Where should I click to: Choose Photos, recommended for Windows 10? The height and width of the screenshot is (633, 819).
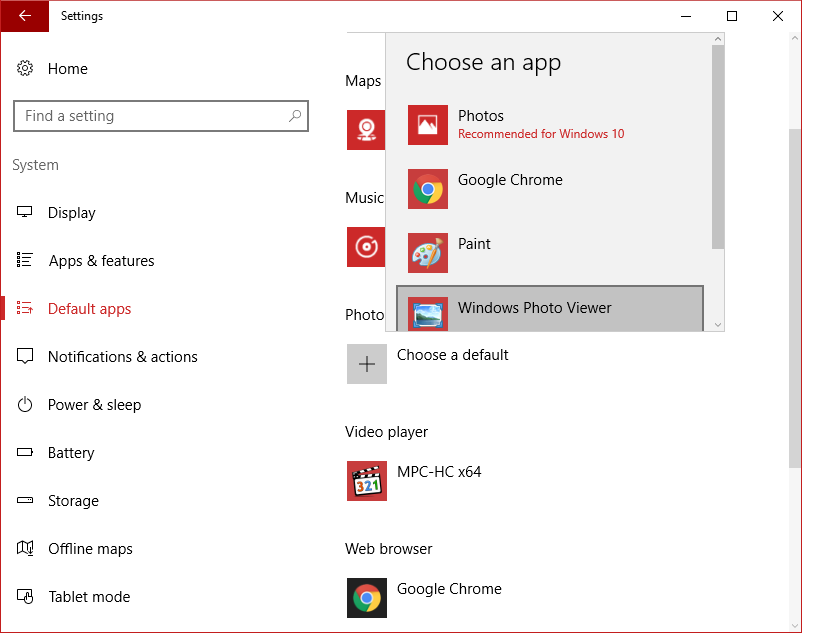549,125
